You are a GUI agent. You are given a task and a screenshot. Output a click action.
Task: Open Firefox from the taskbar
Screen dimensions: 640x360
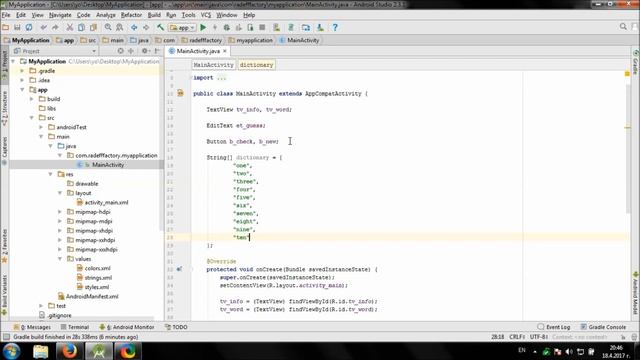click(68, 351)
